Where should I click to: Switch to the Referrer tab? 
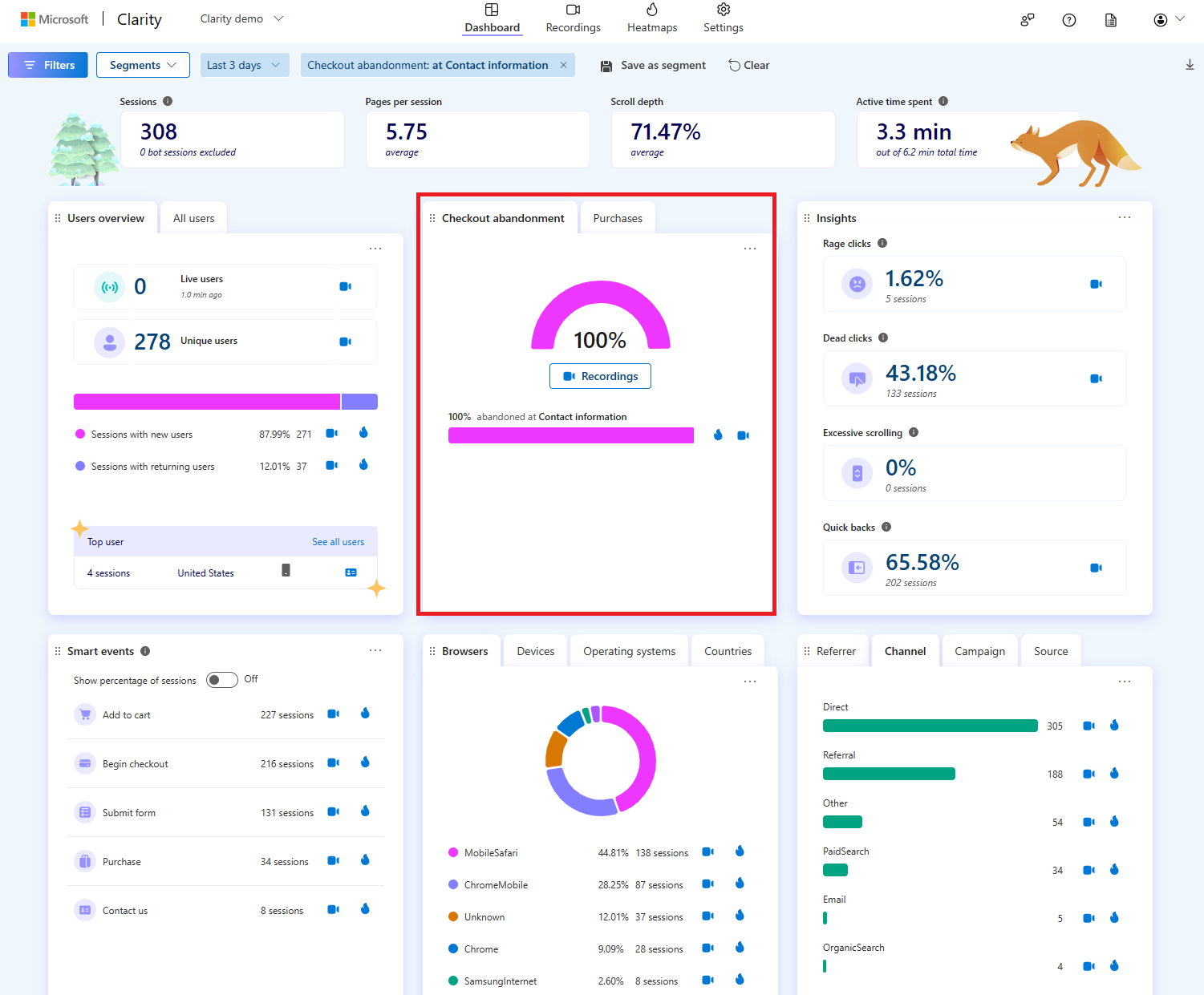(836, 651)
